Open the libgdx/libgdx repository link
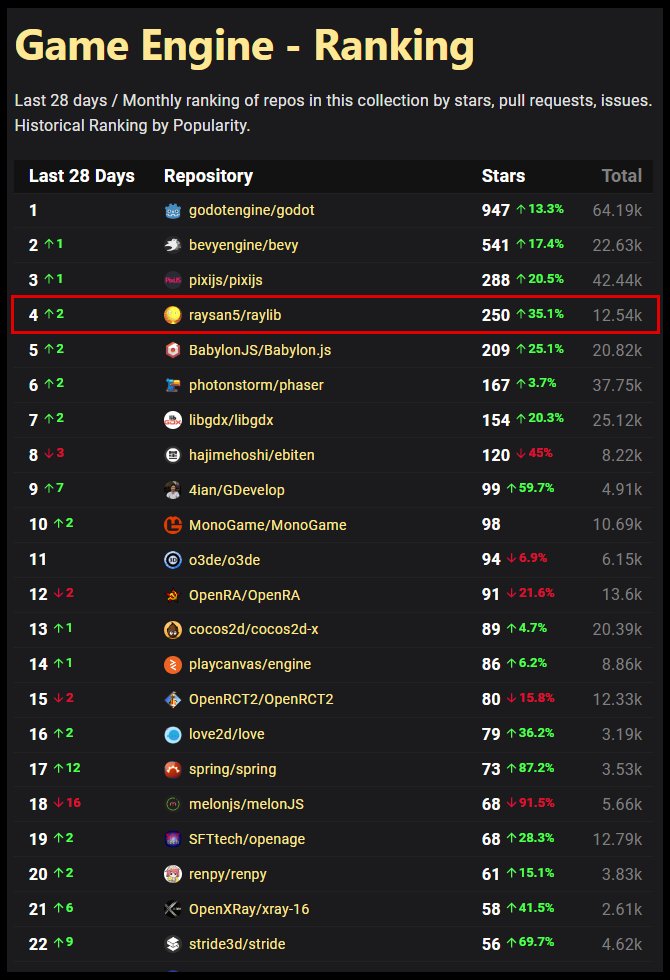The height and width of the screenshot is (980, 670). click(231, 421)
